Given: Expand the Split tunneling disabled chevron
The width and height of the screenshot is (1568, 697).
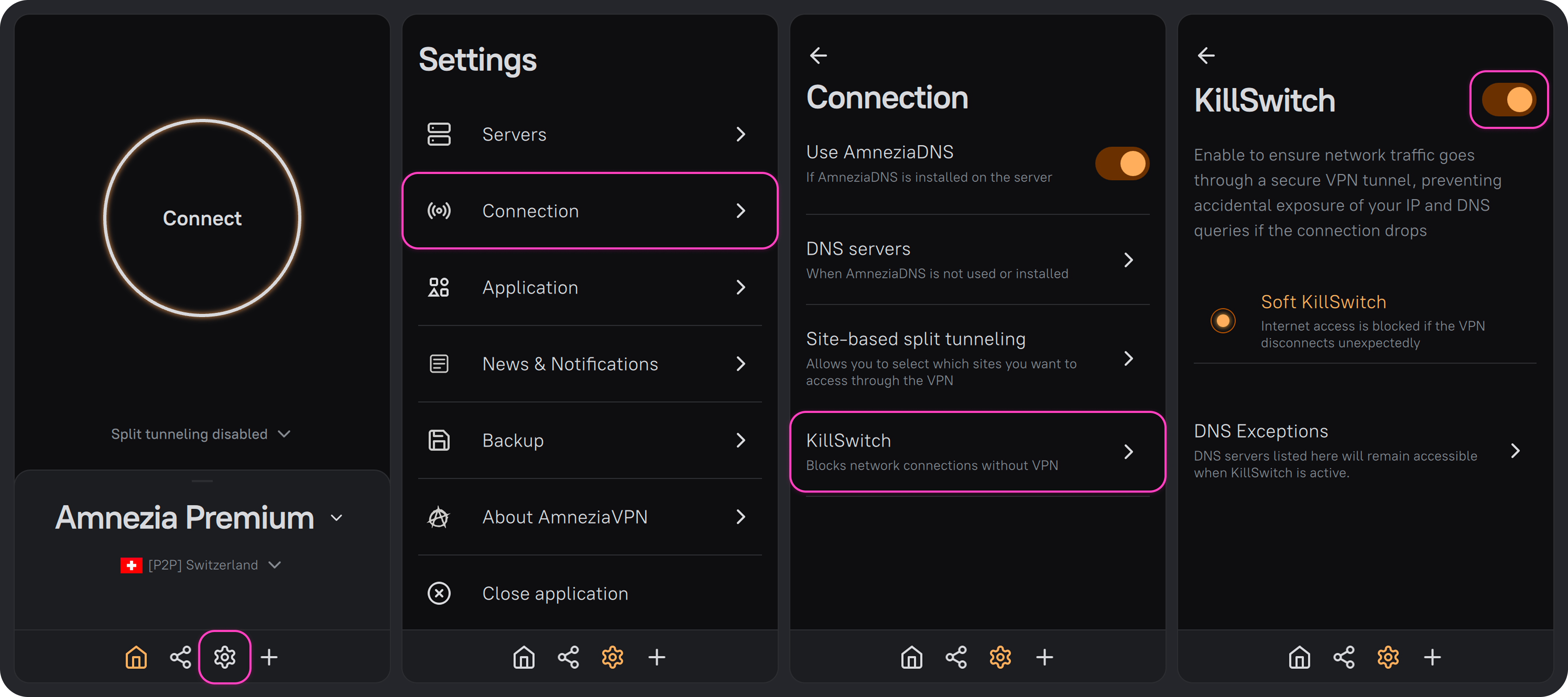Looking at the screenshot, I should point(284,434).
